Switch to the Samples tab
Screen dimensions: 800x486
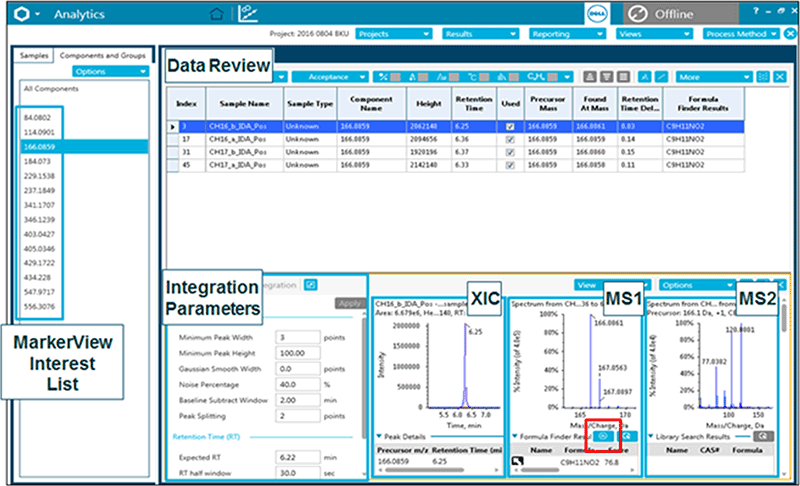tap(34, 55)
